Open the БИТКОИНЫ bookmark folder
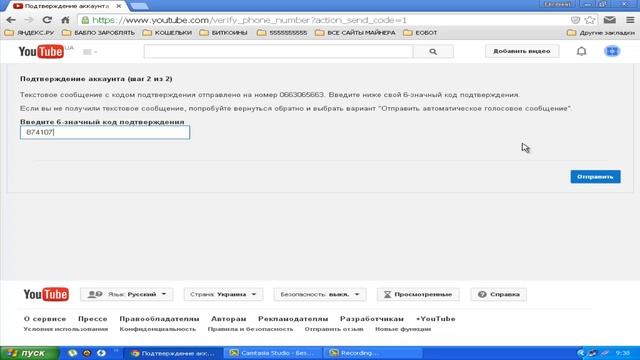This screenshot has width=640, height=360. pyautogui.click(x=224, y=33)
